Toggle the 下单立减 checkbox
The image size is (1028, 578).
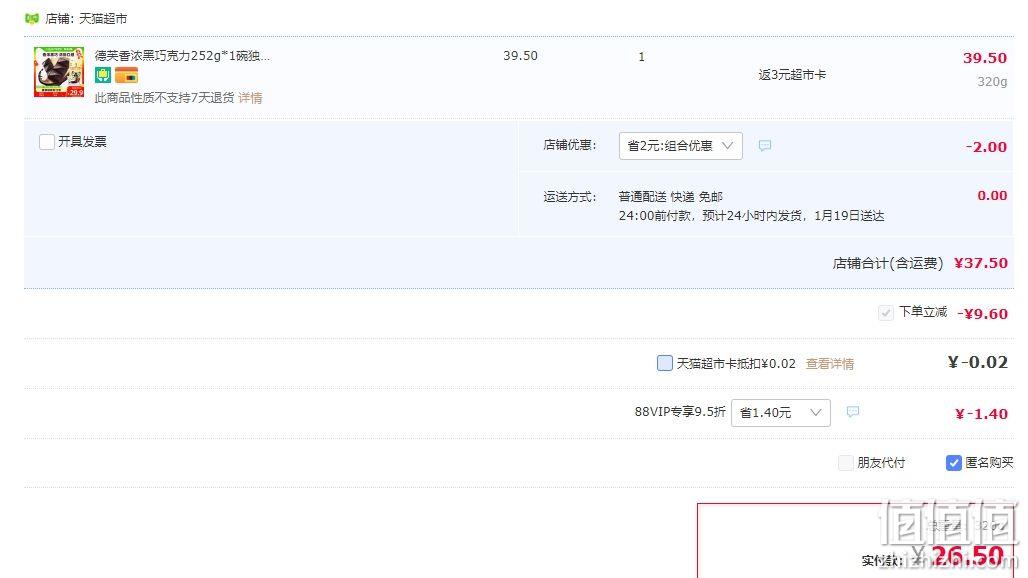886,313
